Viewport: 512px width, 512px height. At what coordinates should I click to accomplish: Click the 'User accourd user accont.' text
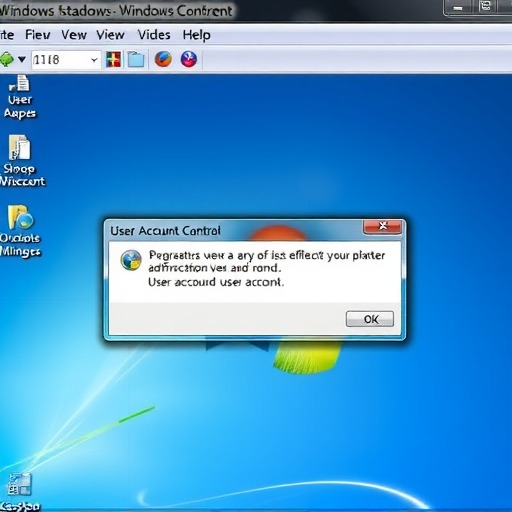tap(216, 282)
